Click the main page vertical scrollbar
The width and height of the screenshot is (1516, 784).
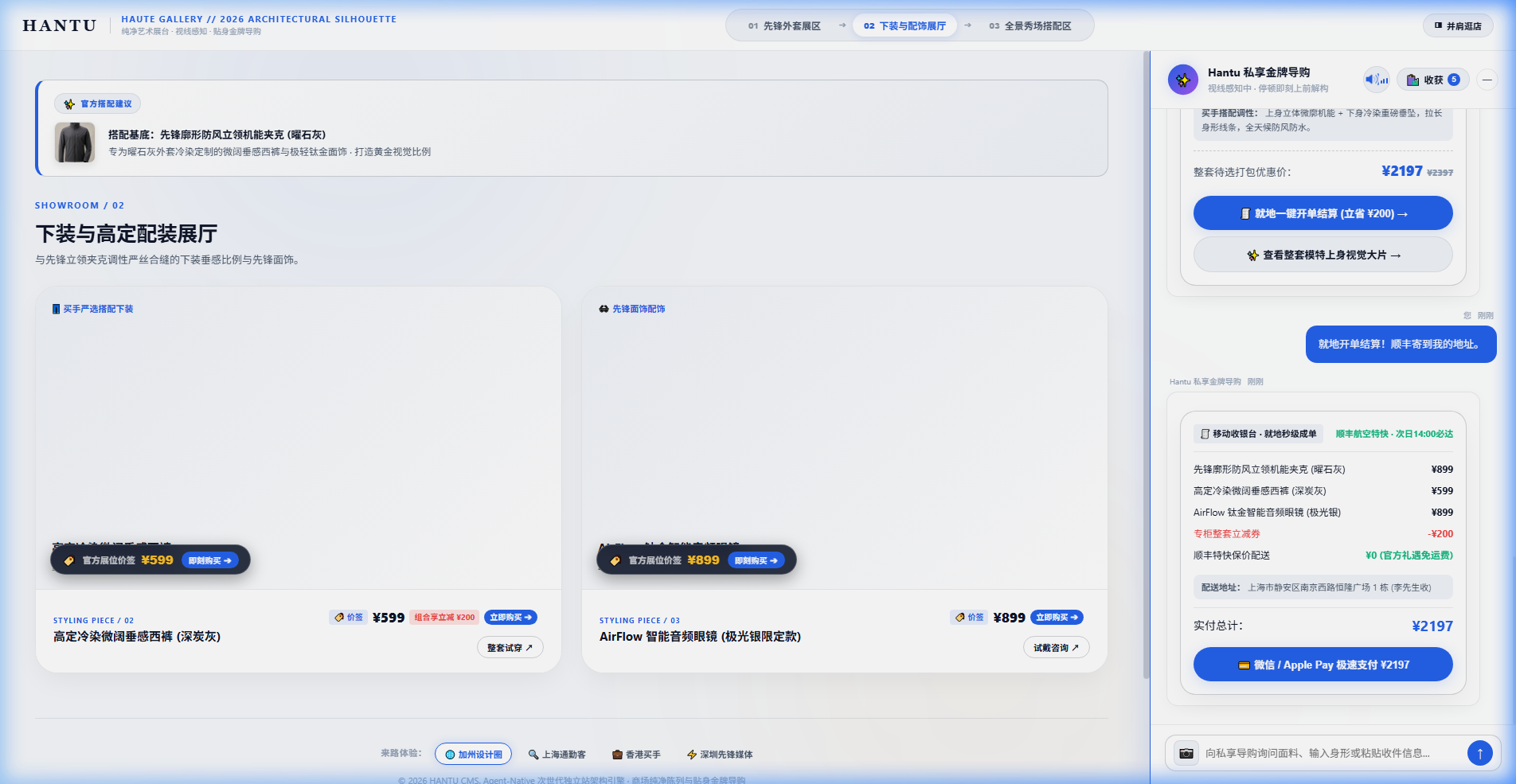click(x=1146, y=365)
